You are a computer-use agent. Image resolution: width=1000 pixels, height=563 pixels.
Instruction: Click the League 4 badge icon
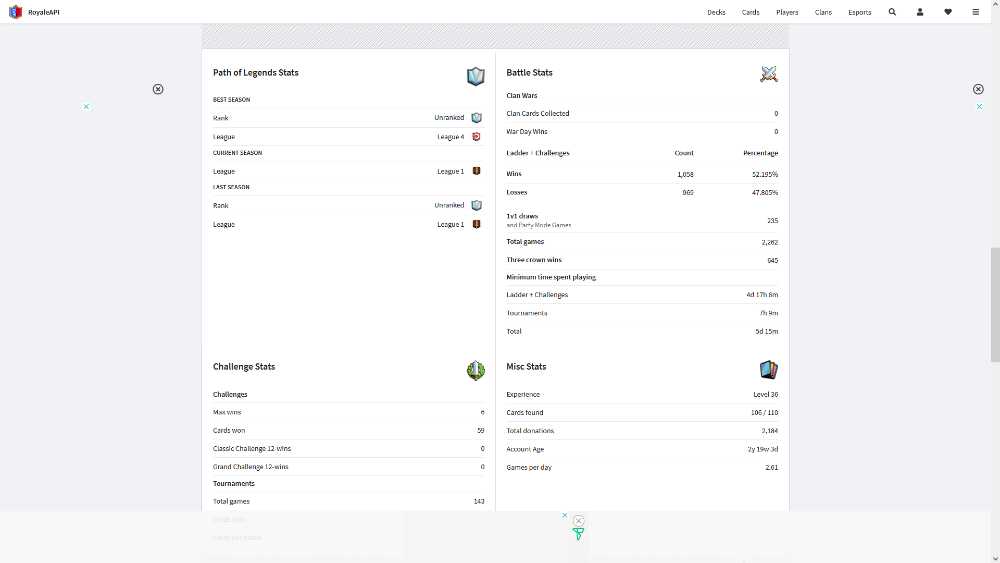pyautogui.click(x=476, y=136)
